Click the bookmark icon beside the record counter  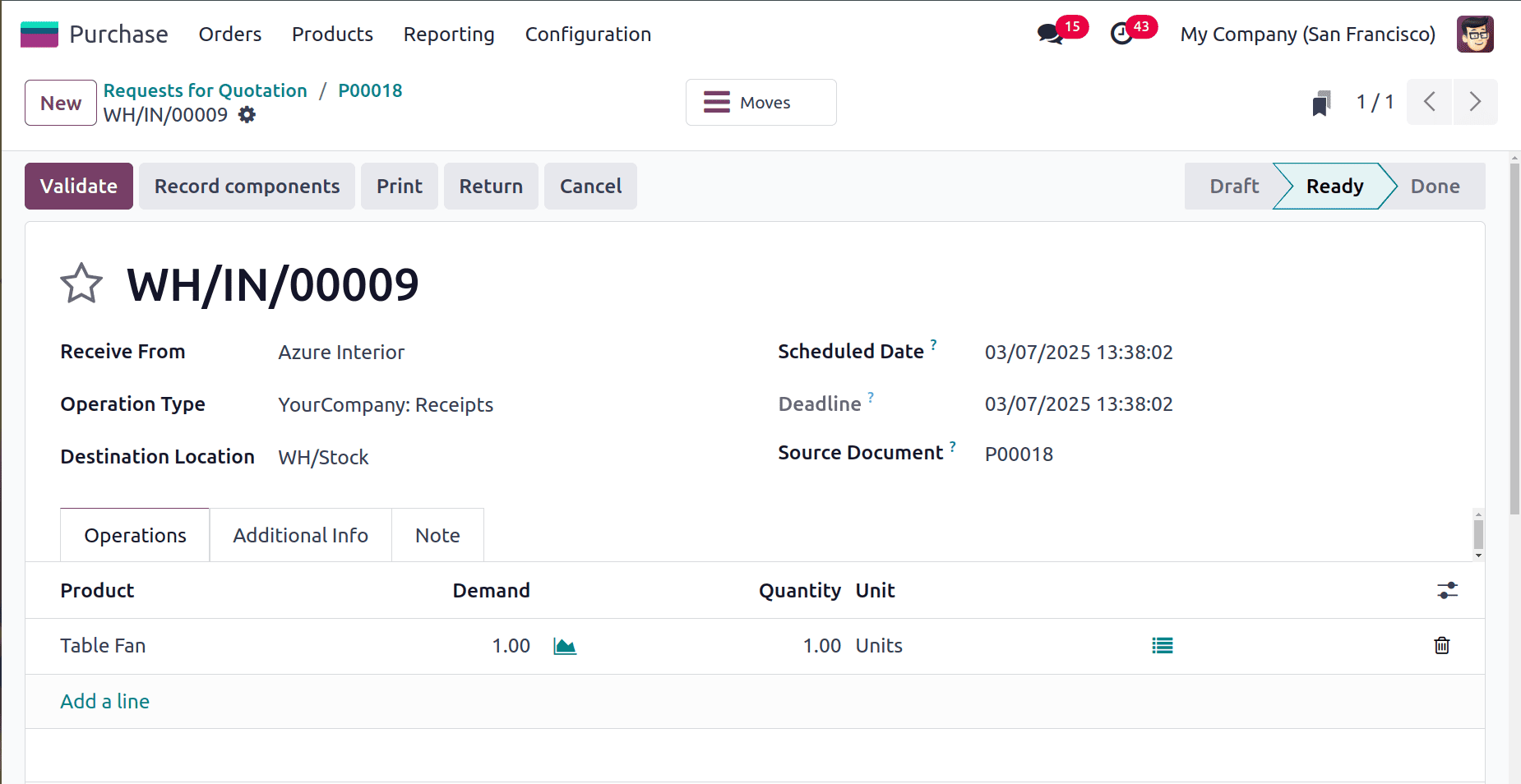coord(1321,103)
